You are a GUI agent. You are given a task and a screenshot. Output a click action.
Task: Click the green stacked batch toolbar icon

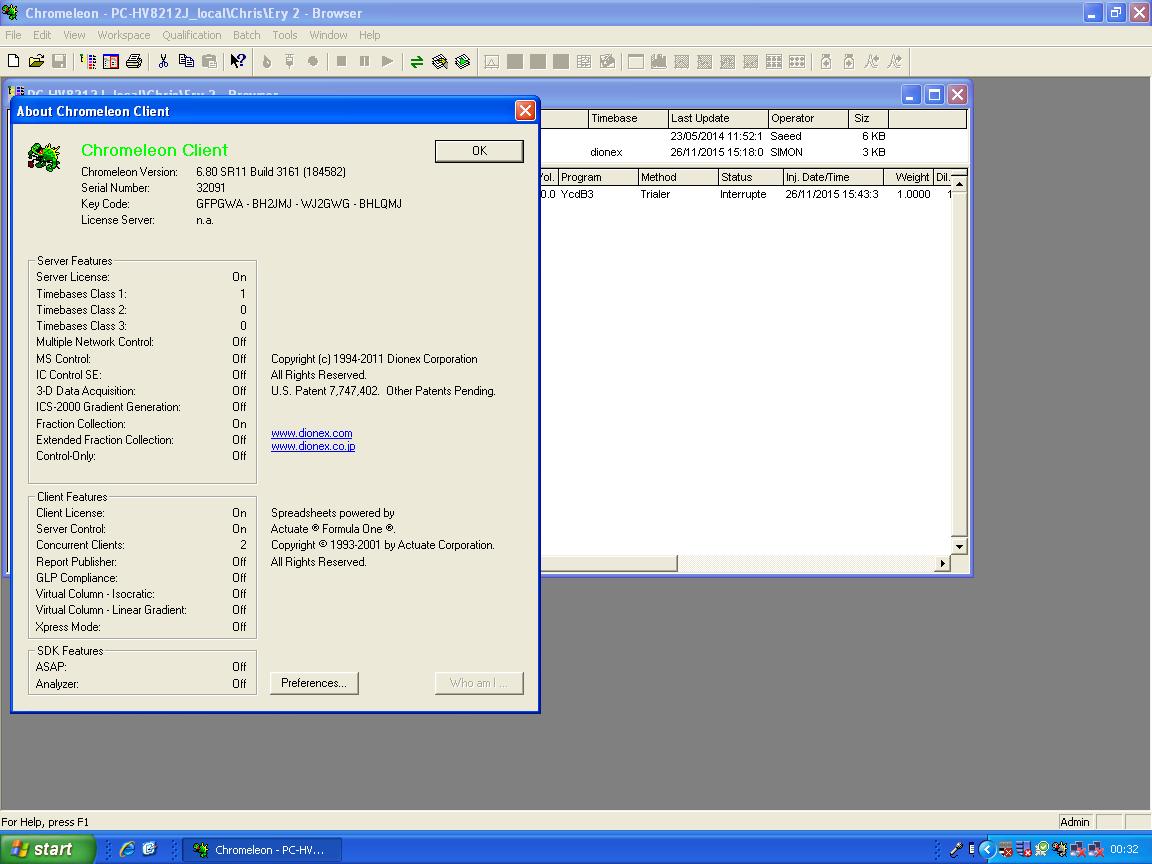462,62
